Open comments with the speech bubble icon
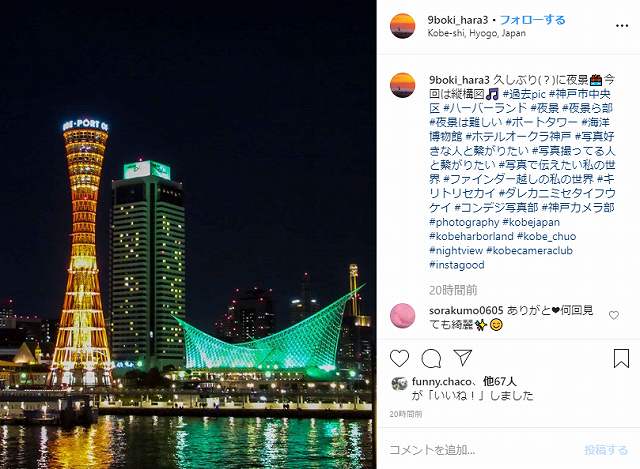Screen dimensions: 640x469 pyautogui.click(x=431, y=359)
